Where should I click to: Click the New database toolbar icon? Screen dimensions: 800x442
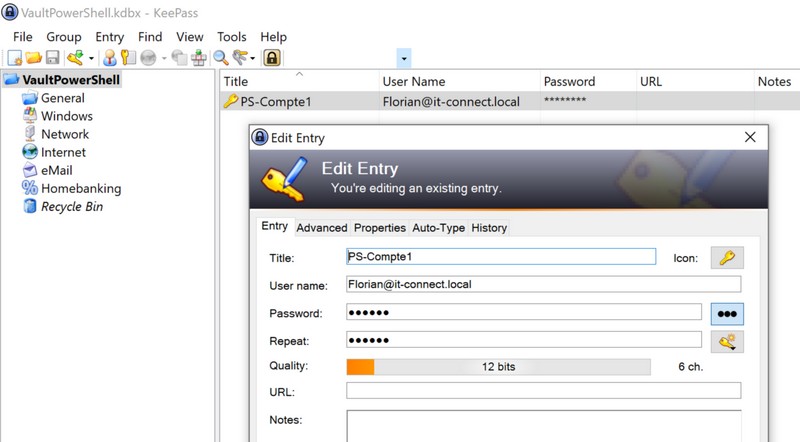pos(15,58)
